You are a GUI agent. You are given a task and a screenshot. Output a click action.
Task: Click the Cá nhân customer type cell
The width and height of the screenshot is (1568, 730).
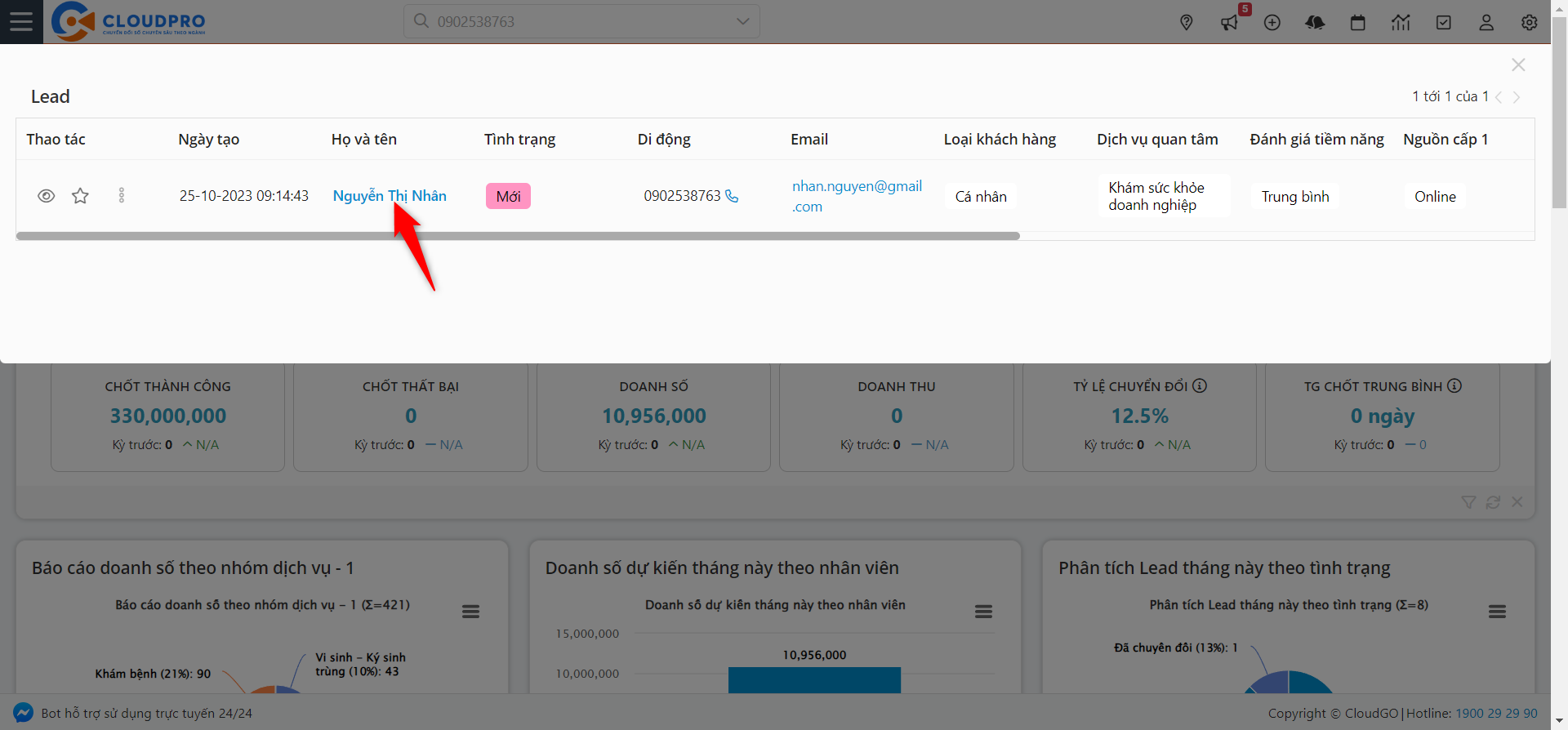tap(981, 197)
